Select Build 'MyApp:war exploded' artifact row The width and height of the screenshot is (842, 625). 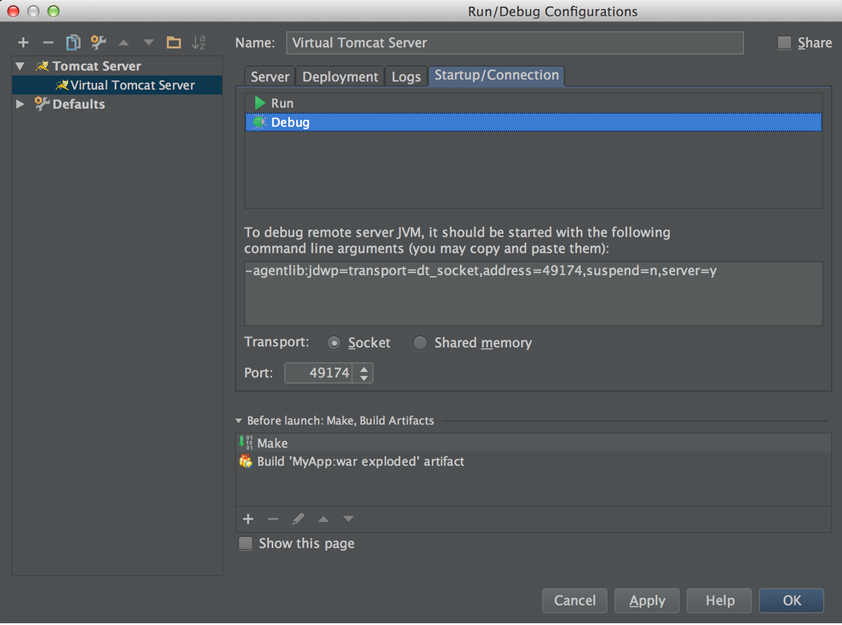533,461
